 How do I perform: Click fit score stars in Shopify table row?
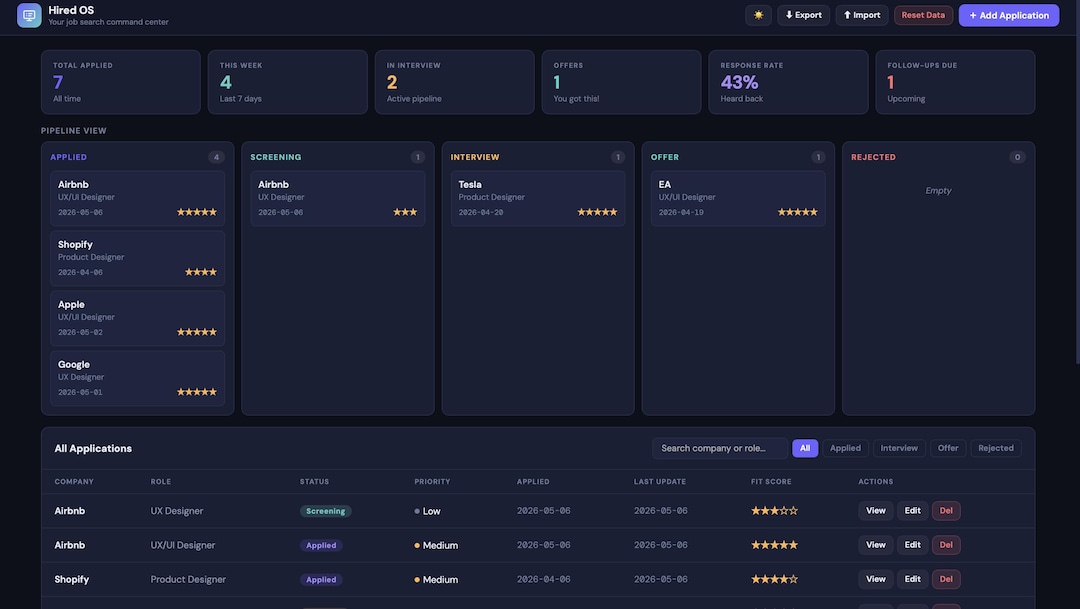pos(774,579)
